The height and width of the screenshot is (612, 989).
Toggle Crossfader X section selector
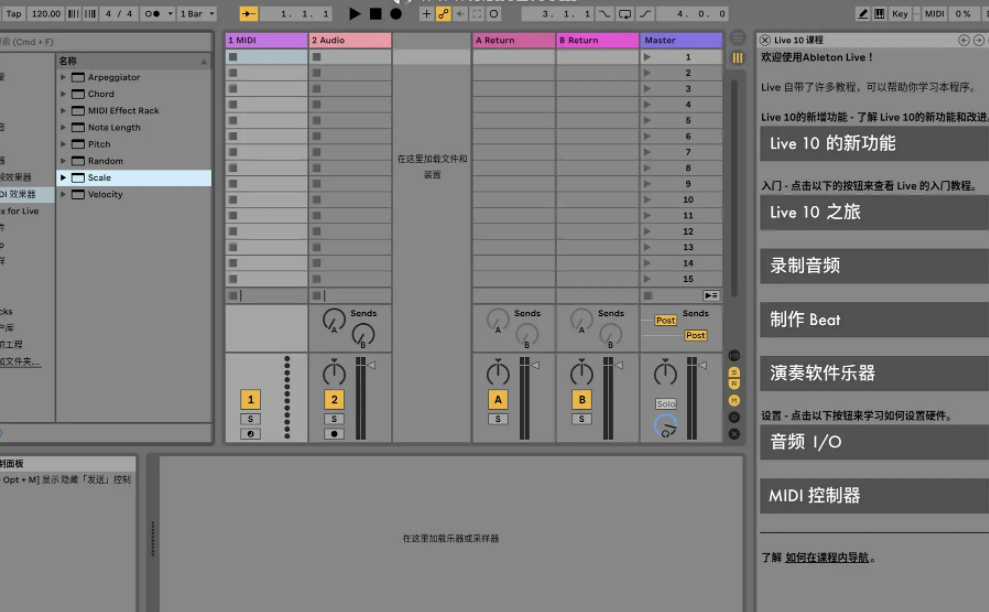734,434
